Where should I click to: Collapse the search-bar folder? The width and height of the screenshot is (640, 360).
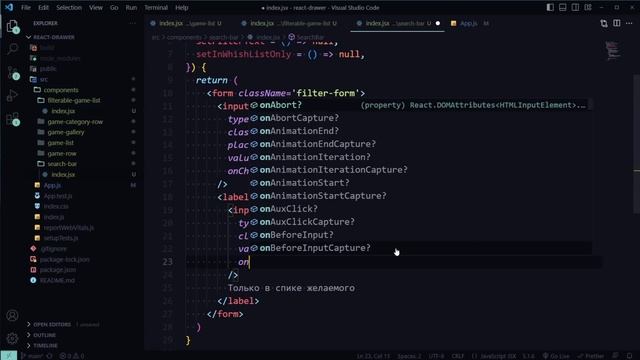coord(62,164)
